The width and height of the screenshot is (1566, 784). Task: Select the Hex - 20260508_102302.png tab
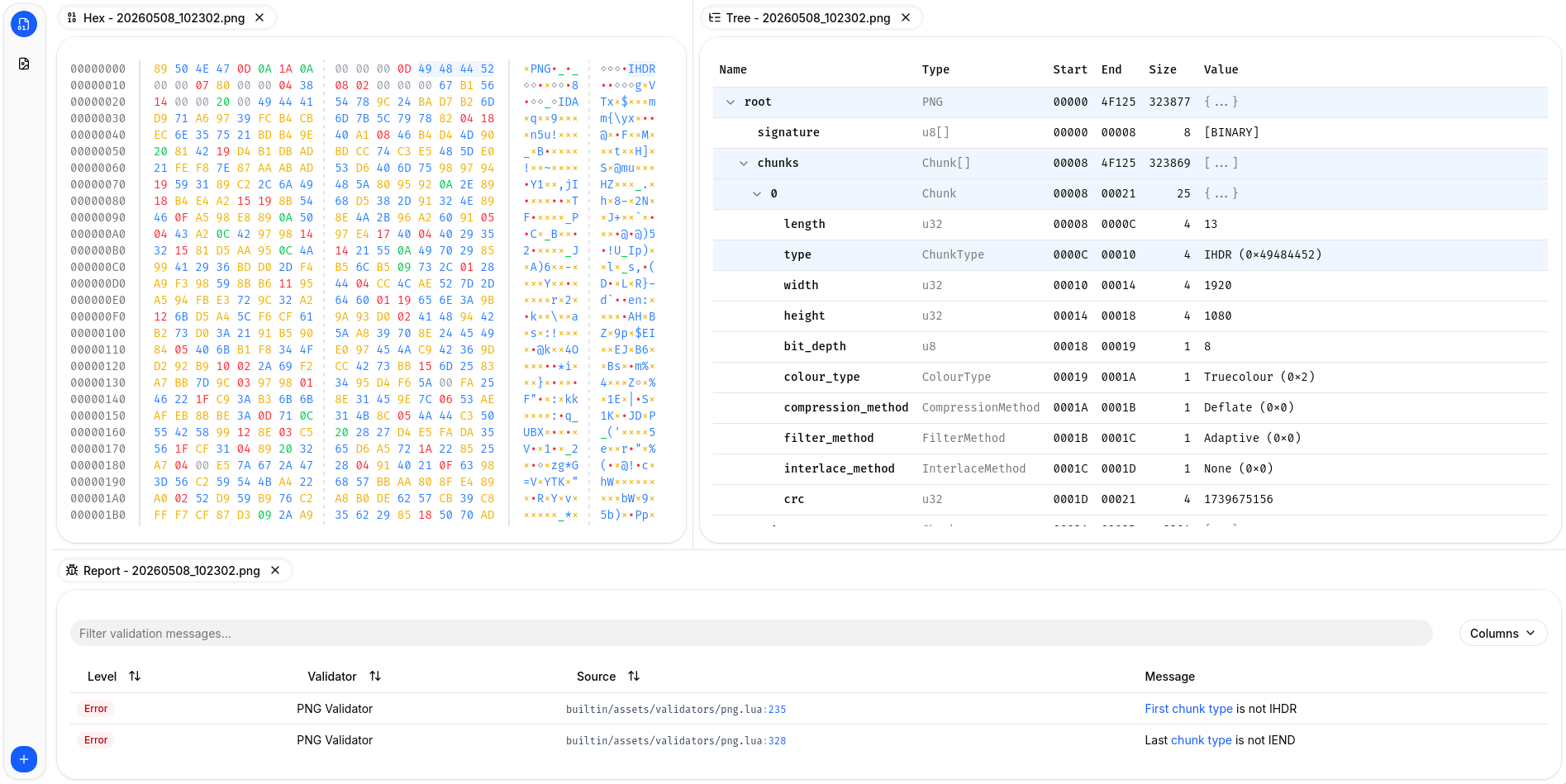click(167, 17)
